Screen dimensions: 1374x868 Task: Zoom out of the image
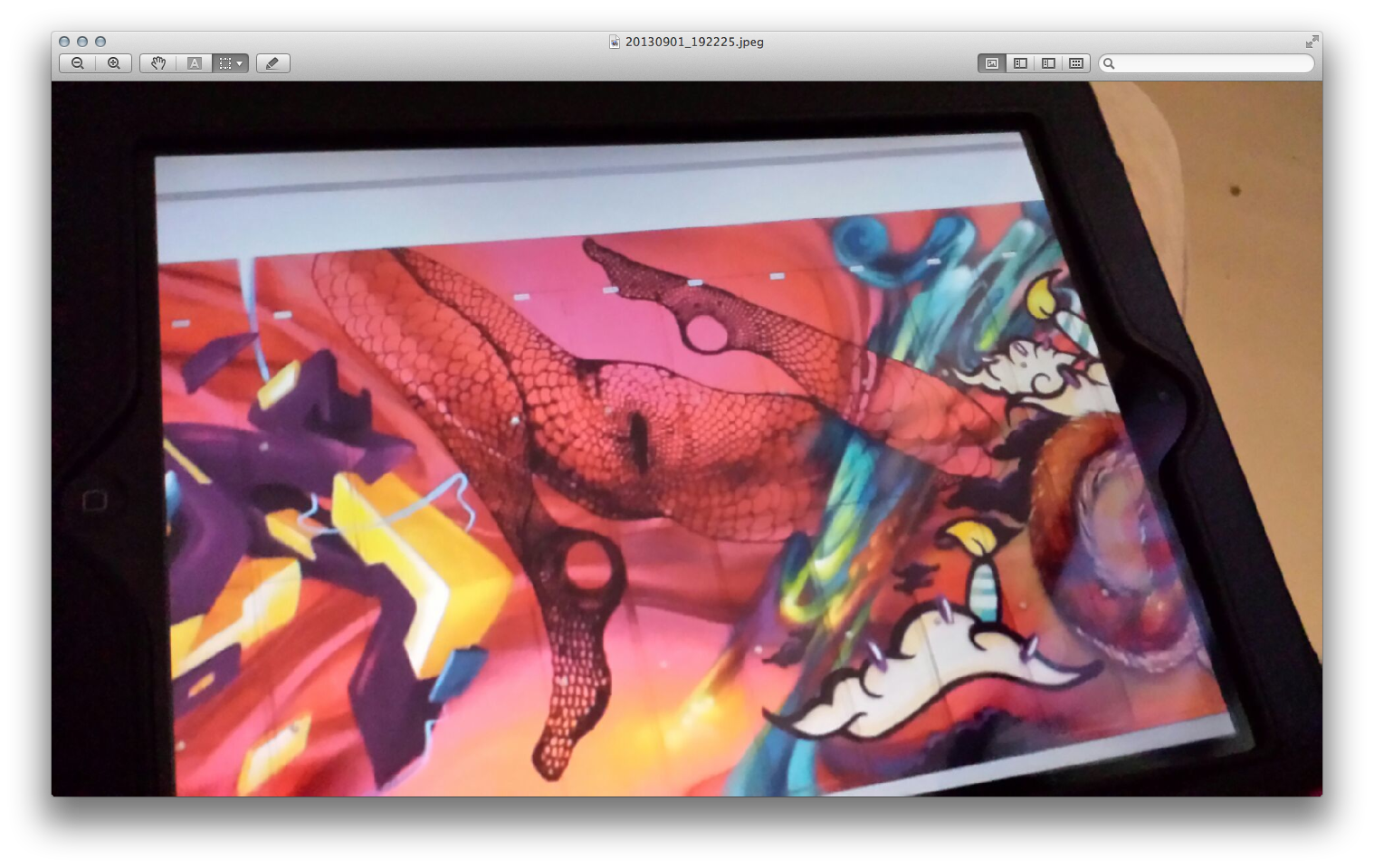click(78, 63)
